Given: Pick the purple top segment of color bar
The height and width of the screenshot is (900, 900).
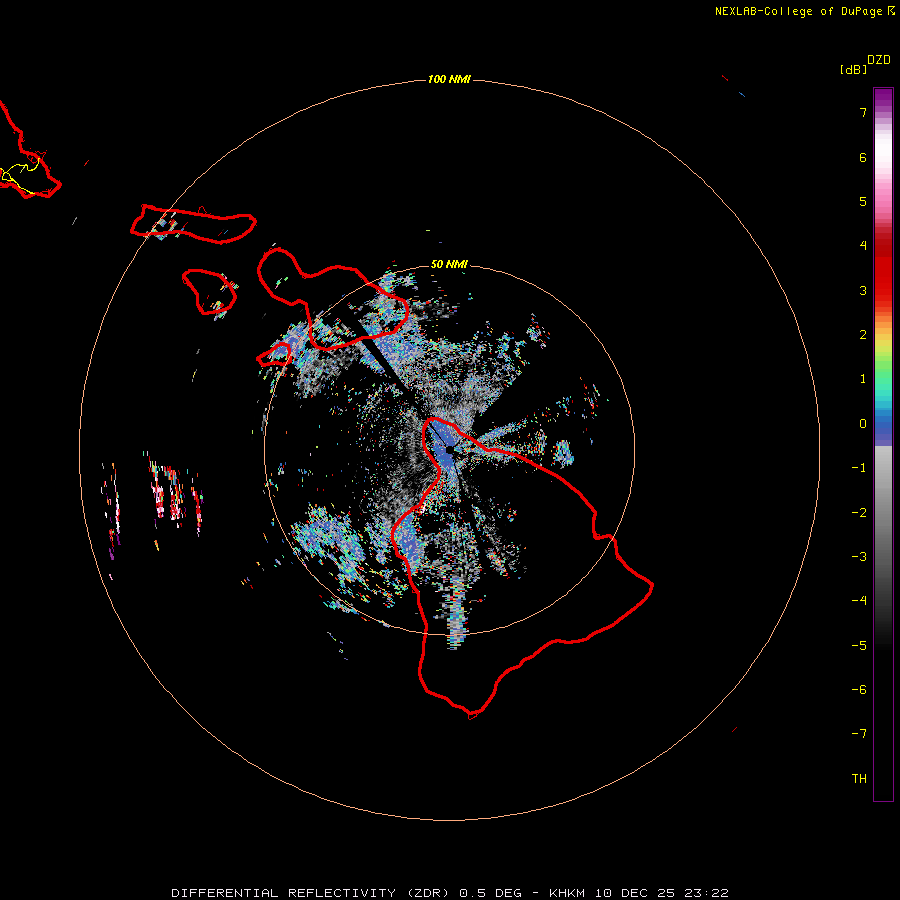Looking at the screenshot, I should point(883,98).
